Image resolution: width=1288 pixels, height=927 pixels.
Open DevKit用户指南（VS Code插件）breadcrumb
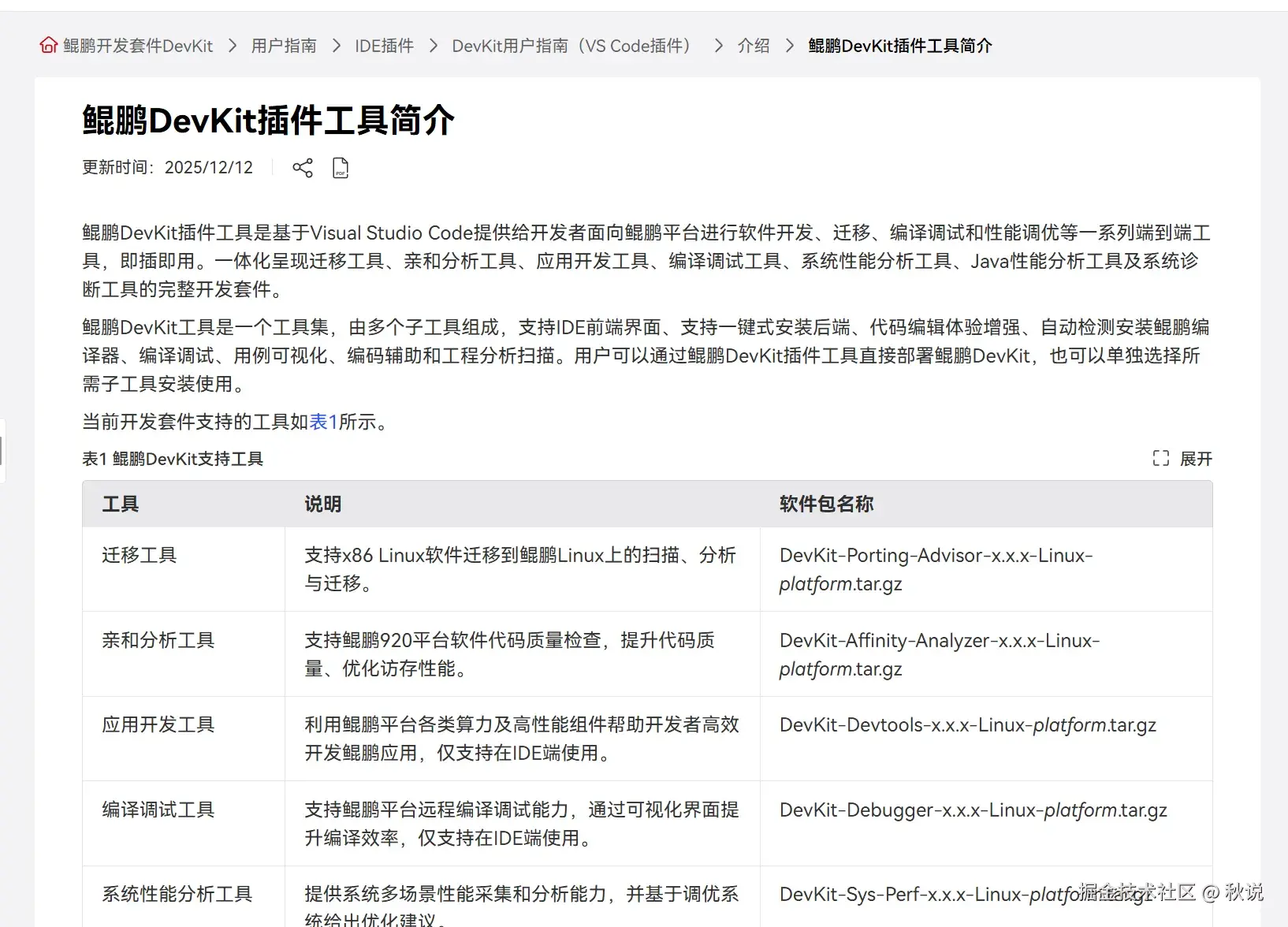575,46
